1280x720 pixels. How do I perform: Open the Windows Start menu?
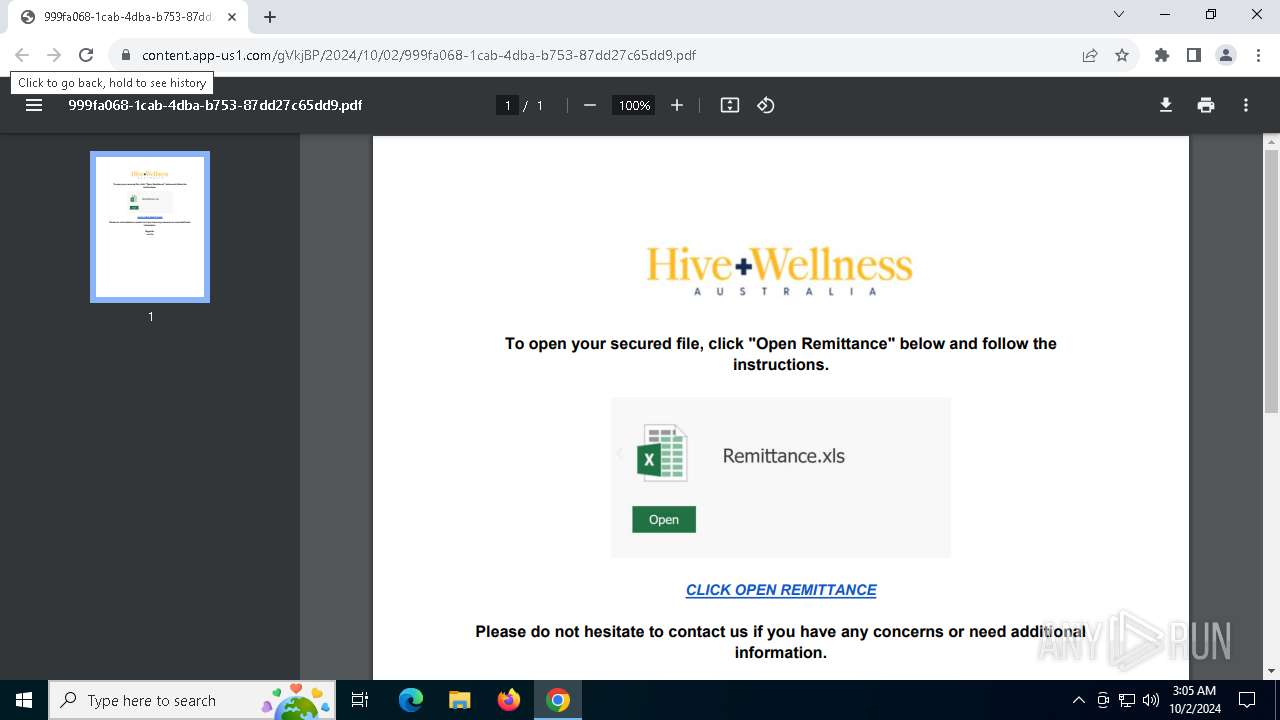click(x=24, y=700)
